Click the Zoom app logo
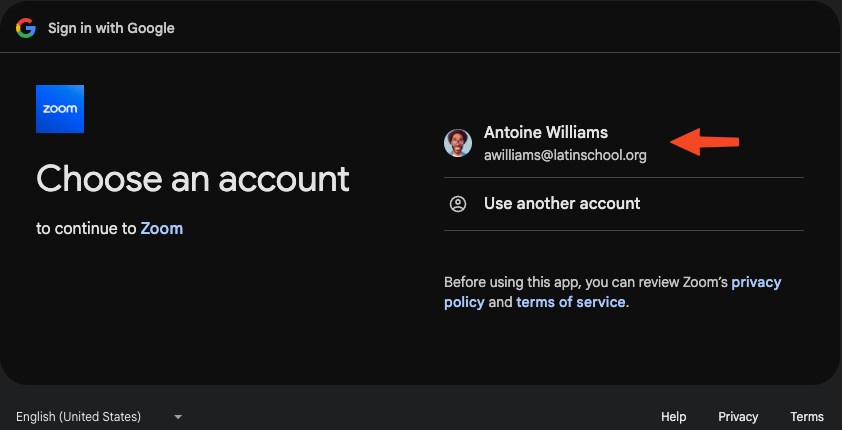842x430 pixels. click(x=60, y=109)
